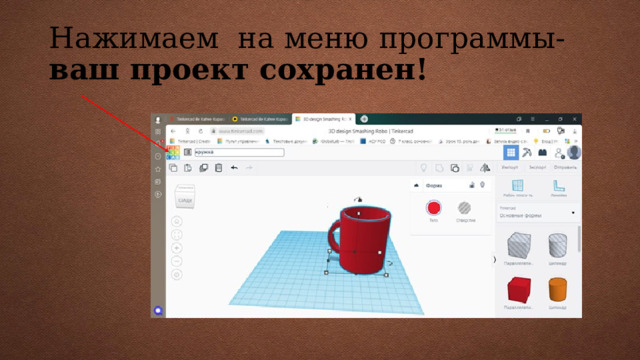Toggle the perspective/orthographic view button
The width and height of the screenshot is (640, 360).
177,275
